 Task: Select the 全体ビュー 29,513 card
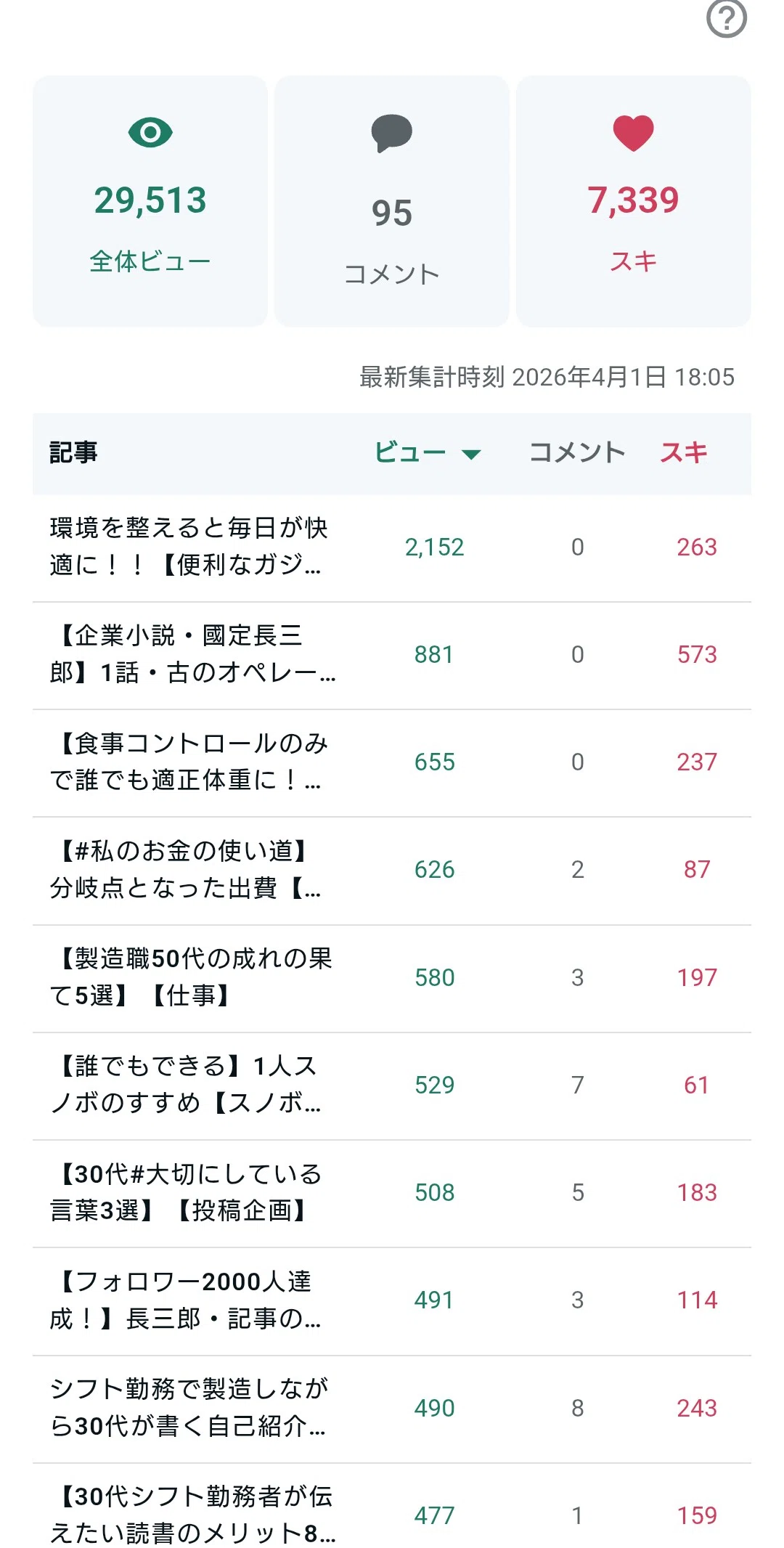coord(150,201)
